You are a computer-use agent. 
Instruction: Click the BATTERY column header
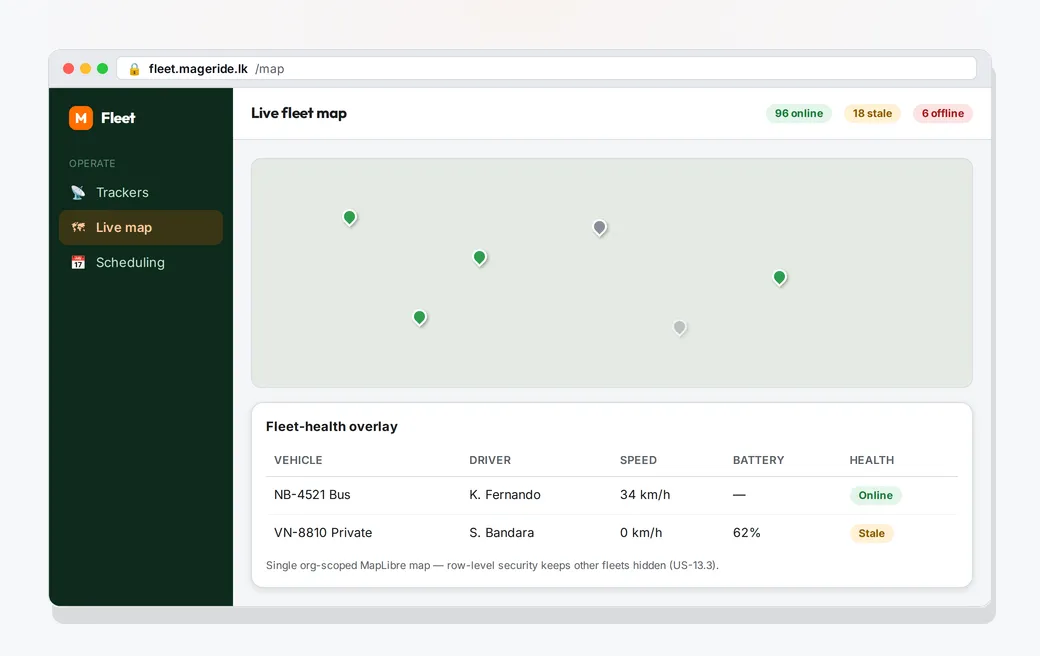(758, 460)
